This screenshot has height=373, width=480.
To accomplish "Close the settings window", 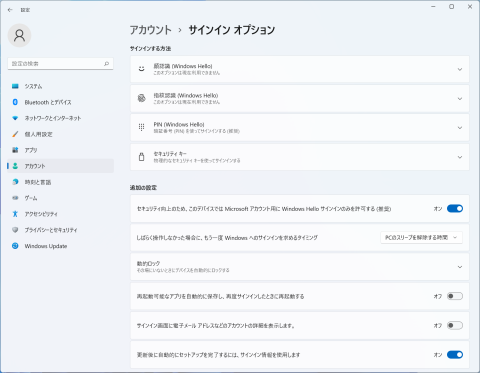I will 470,7.
